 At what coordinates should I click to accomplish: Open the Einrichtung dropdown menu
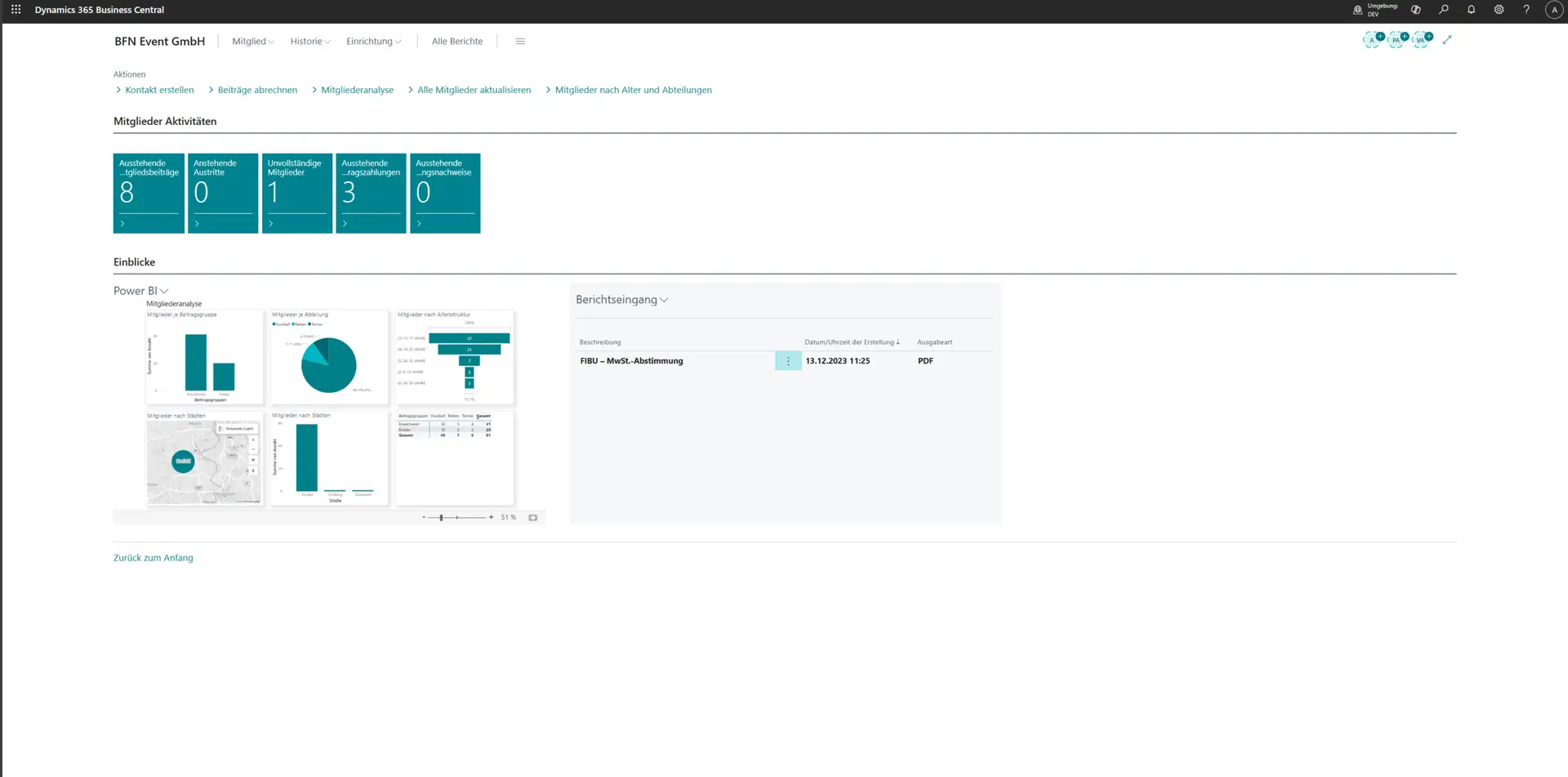click(x=373, y=42)
